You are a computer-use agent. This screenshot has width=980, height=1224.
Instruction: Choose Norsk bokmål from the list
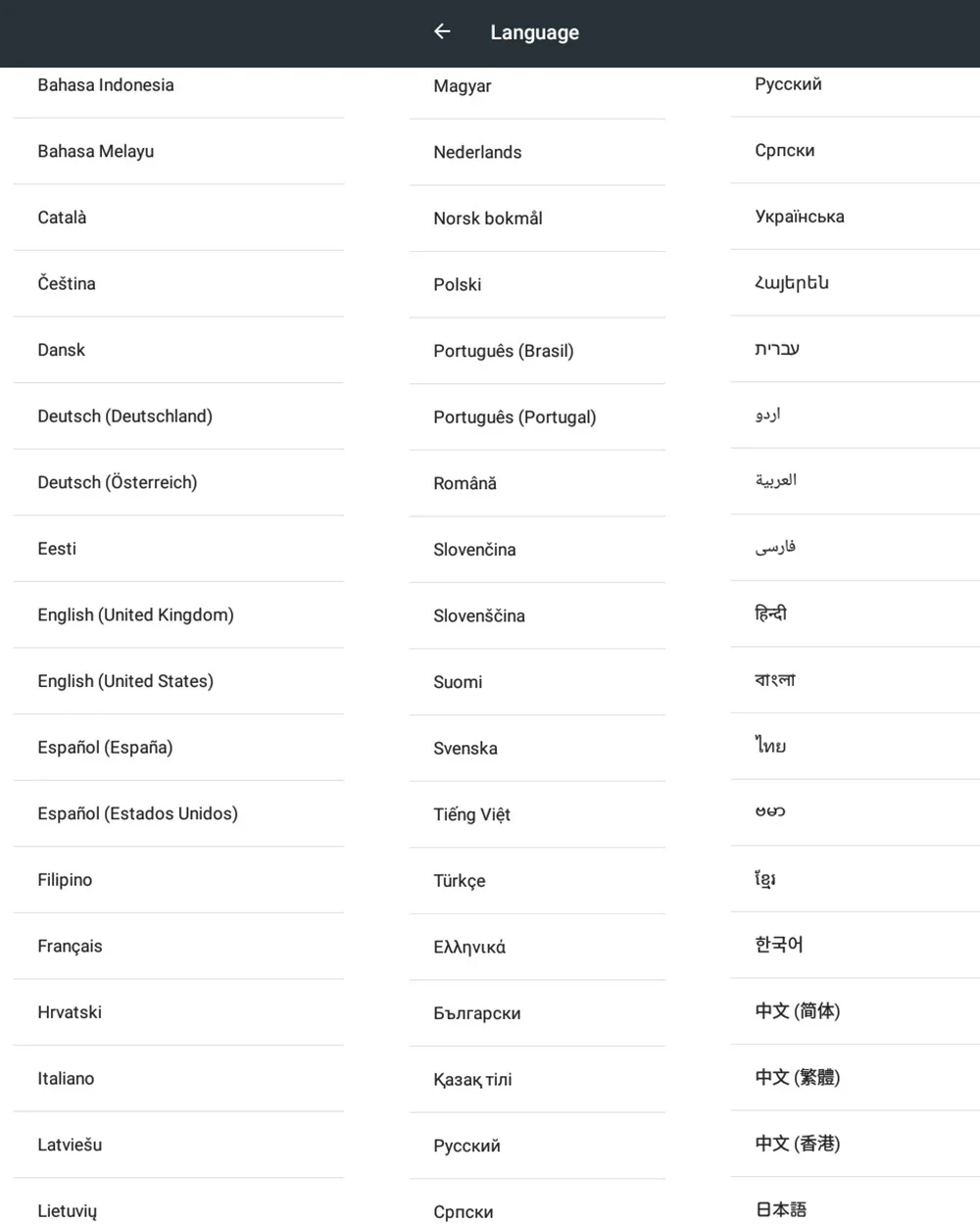tap(537, 219)
